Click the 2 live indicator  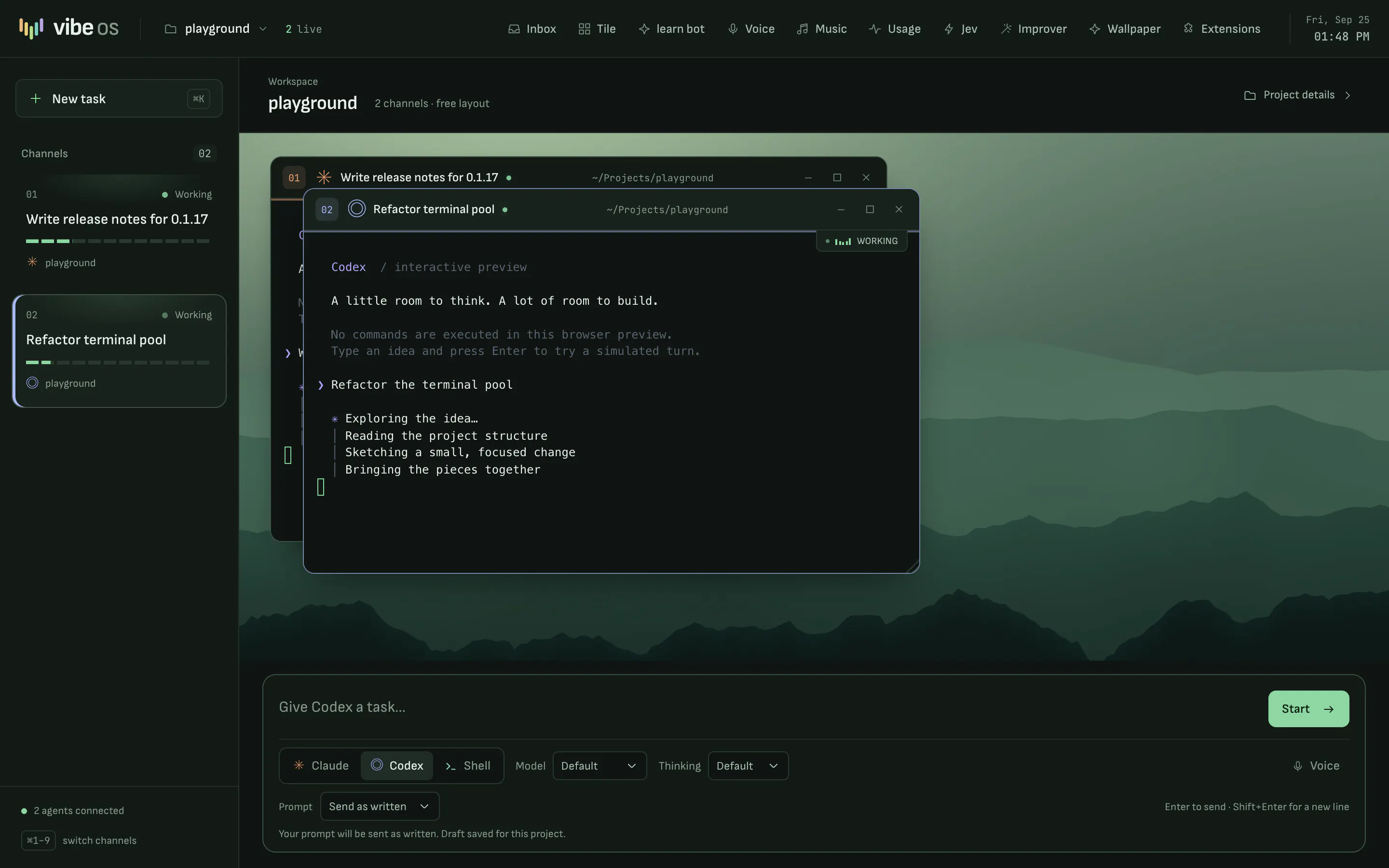[304, 29]
